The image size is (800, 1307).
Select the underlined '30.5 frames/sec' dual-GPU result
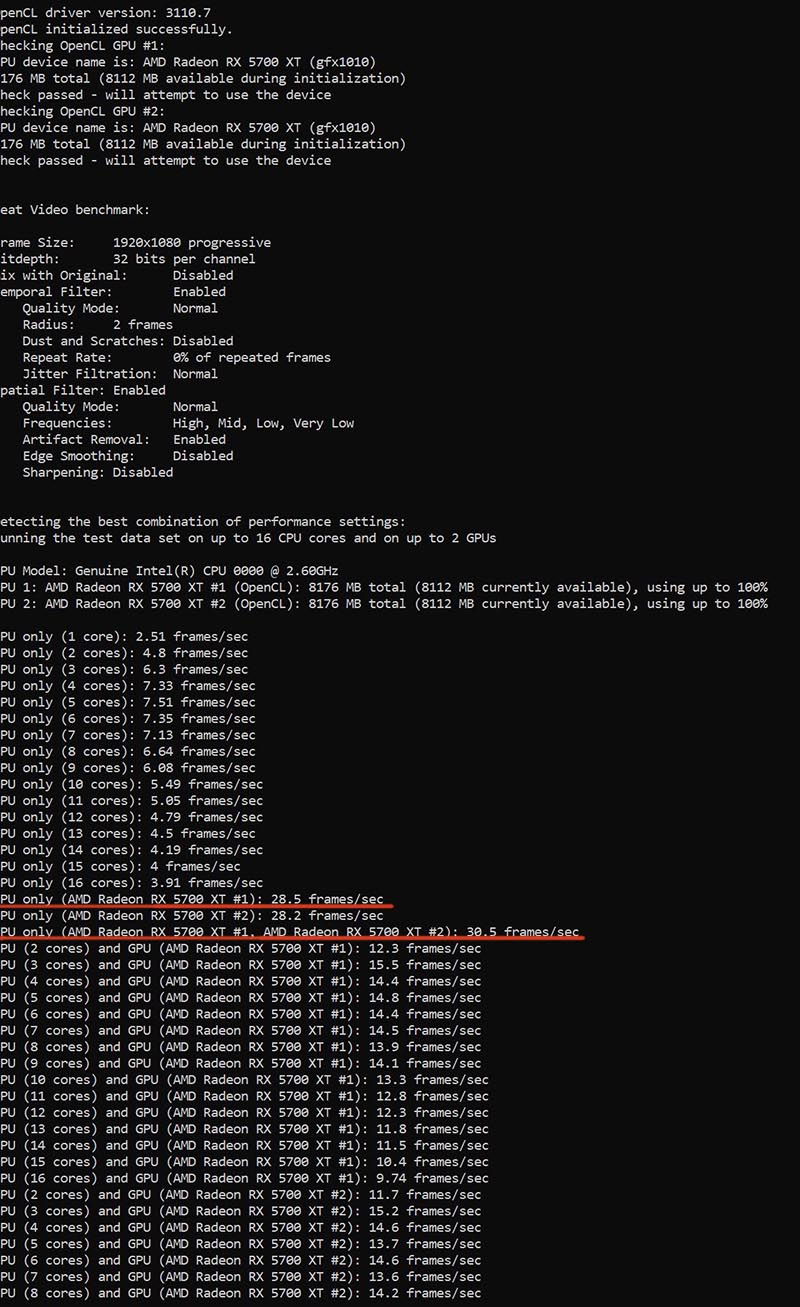coord(290,932)
